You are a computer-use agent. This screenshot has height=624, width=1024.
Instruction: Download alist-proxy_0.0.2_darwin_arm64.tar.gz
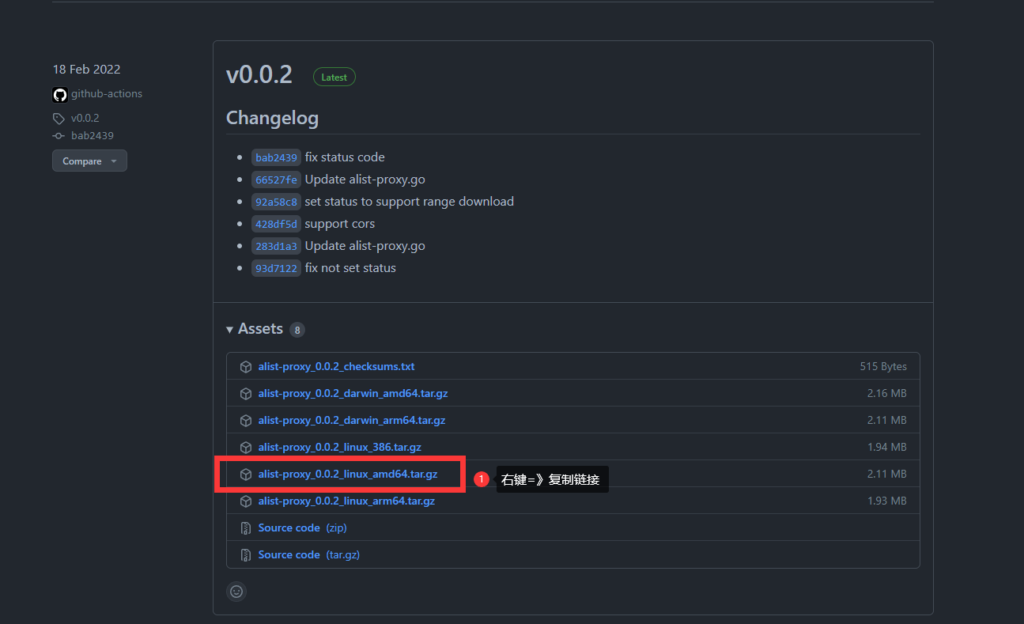[x=351, y=420]
